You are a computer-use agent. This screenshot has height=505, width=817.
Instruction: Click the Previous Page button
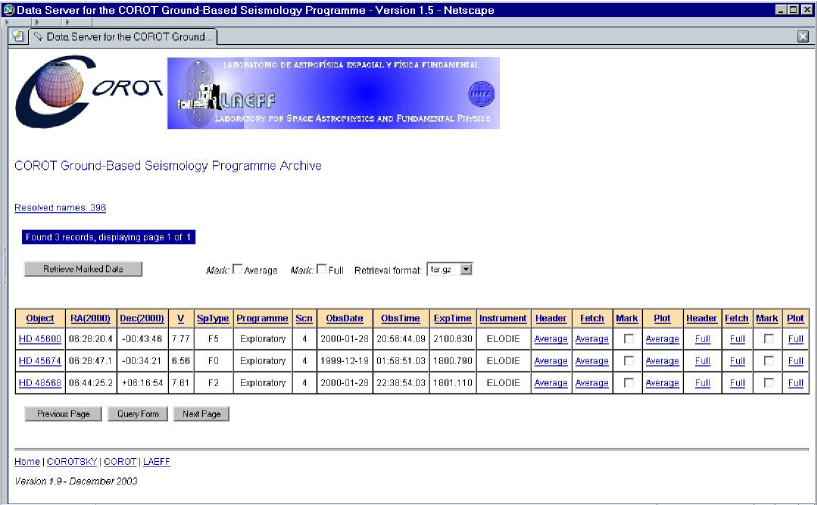(63, 414)
